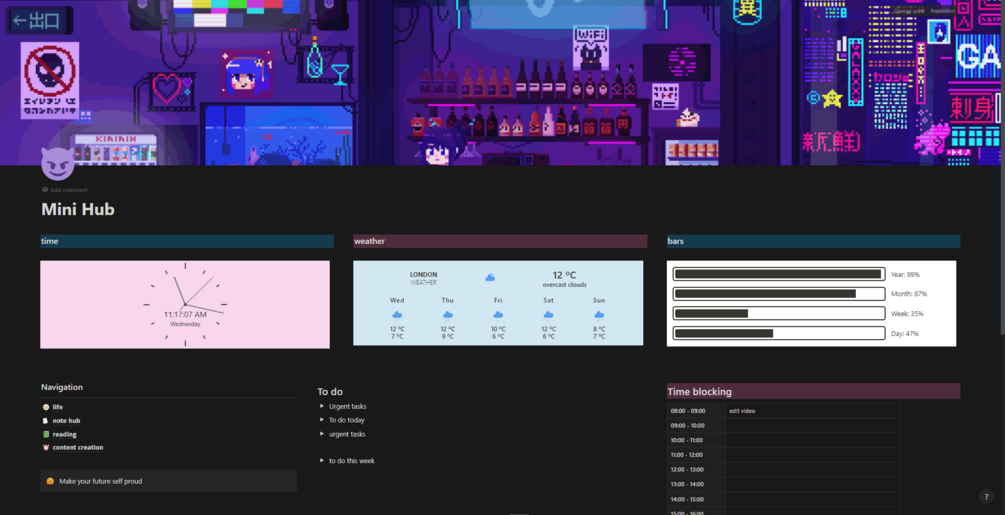Click Add comment above the title
The image size is (1005, 515).
65,190
